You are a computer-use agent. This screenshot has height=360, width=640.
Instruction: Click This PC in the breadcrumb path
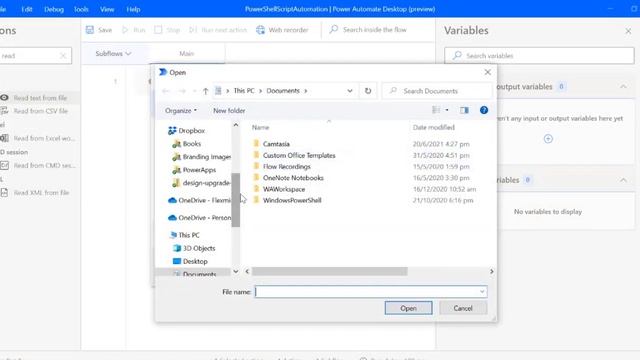coord(244,91)
